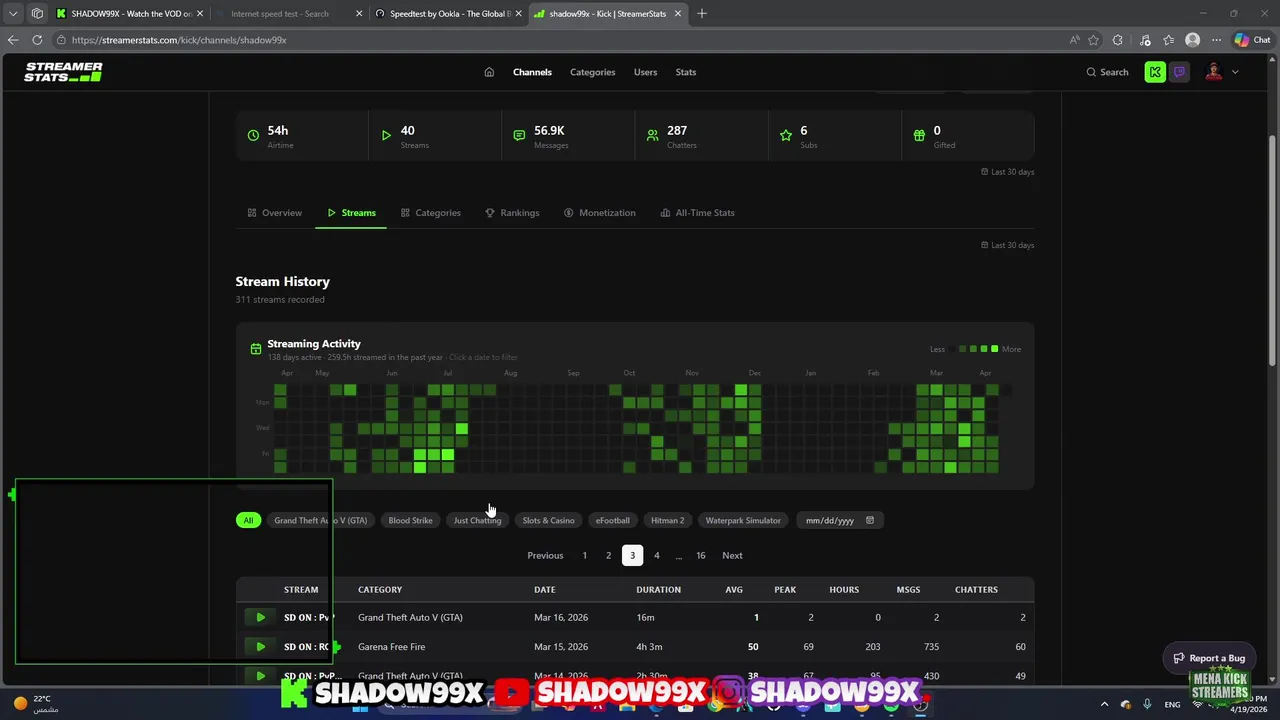The image size is (1280, 720).
Task: Open Users in top navigation
Action: click(x=645, y=72)
